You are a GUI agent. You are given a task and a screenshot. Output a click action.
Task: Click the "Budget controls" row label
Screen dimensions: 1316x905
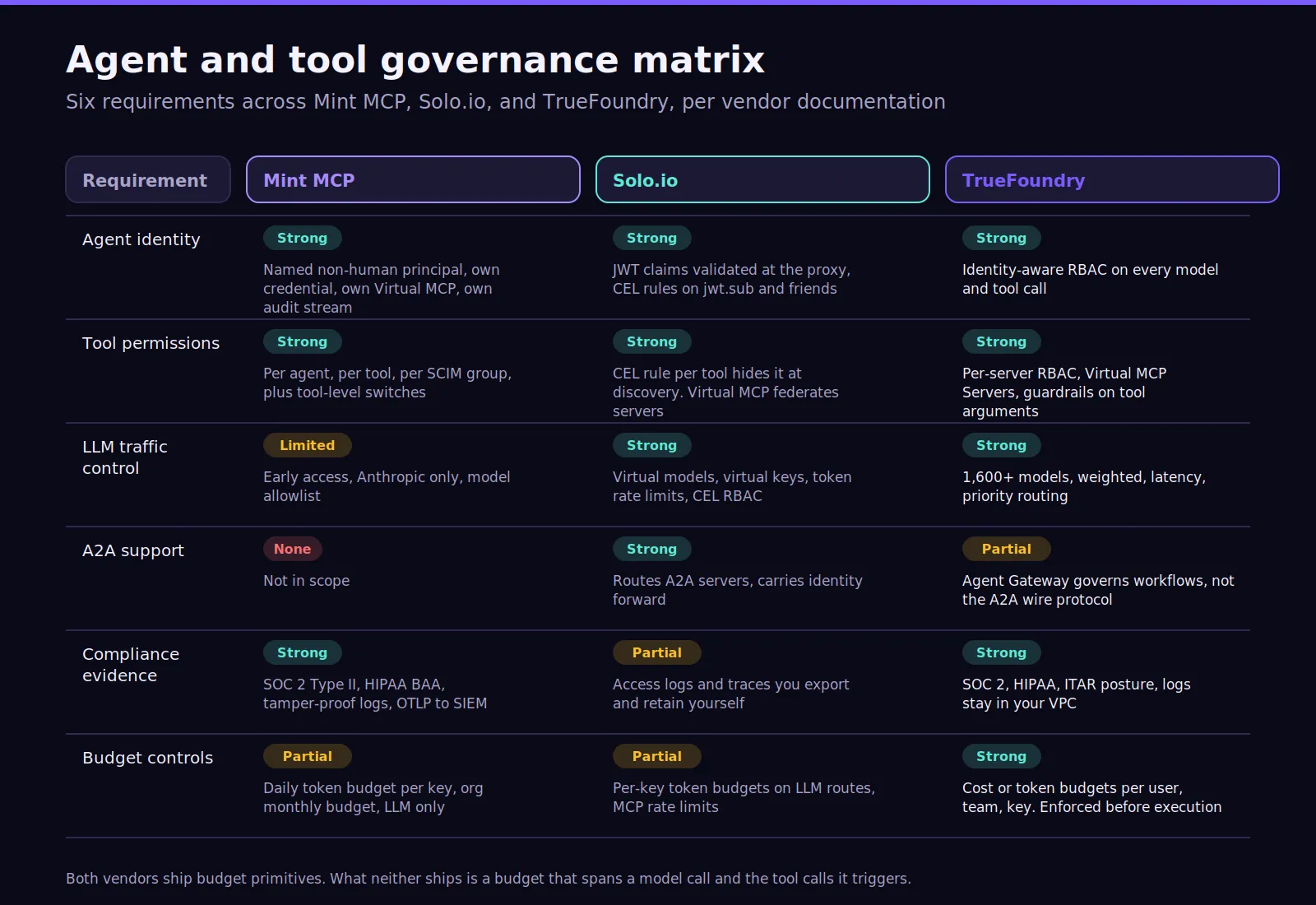click(x=148, y=758)
